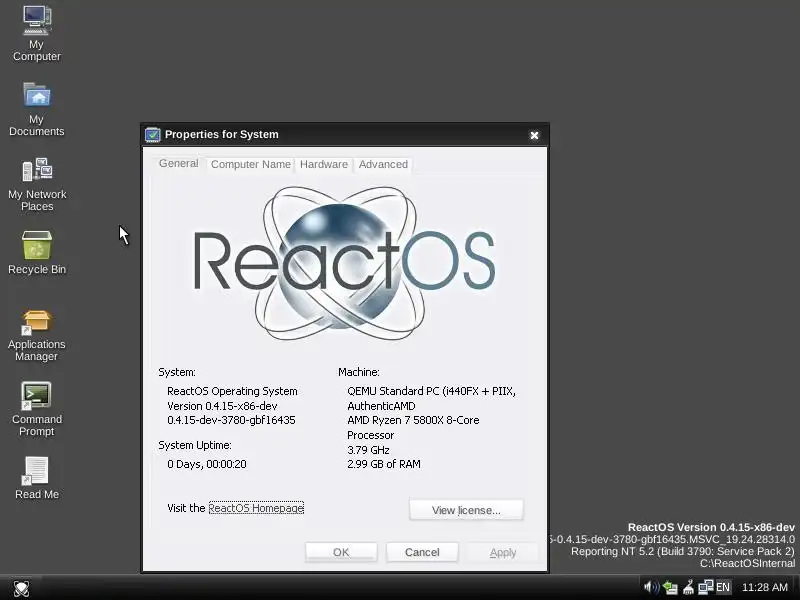This screenshot has width=800, height=600.
Task: Open the ReactOS Homepage link
Action: click(256, 508)
